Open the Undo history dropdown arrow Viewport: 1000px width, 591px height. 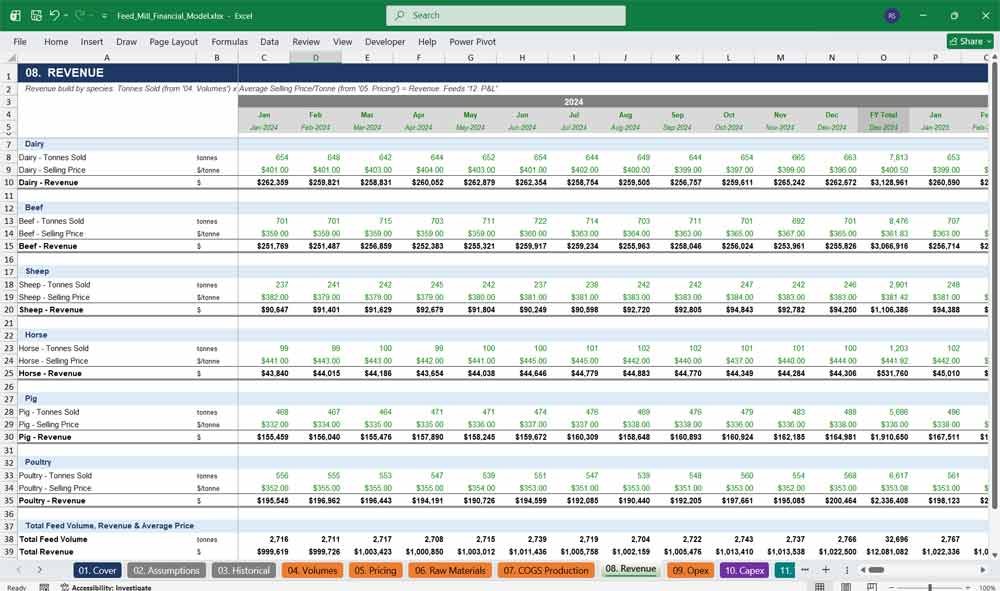pyautogui.click(x=66, y=15)
